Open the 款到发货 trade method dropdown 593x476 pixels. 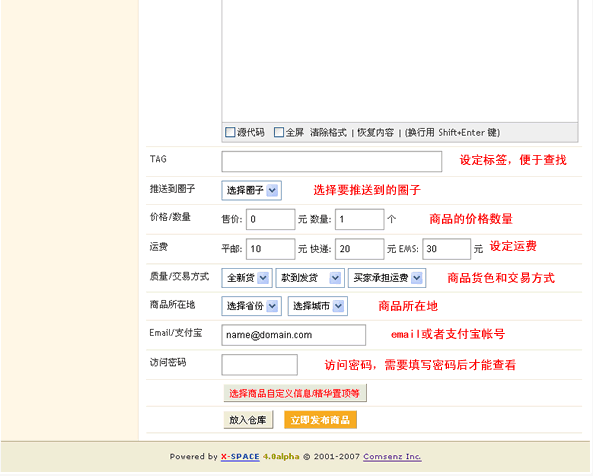coord(310,278)
